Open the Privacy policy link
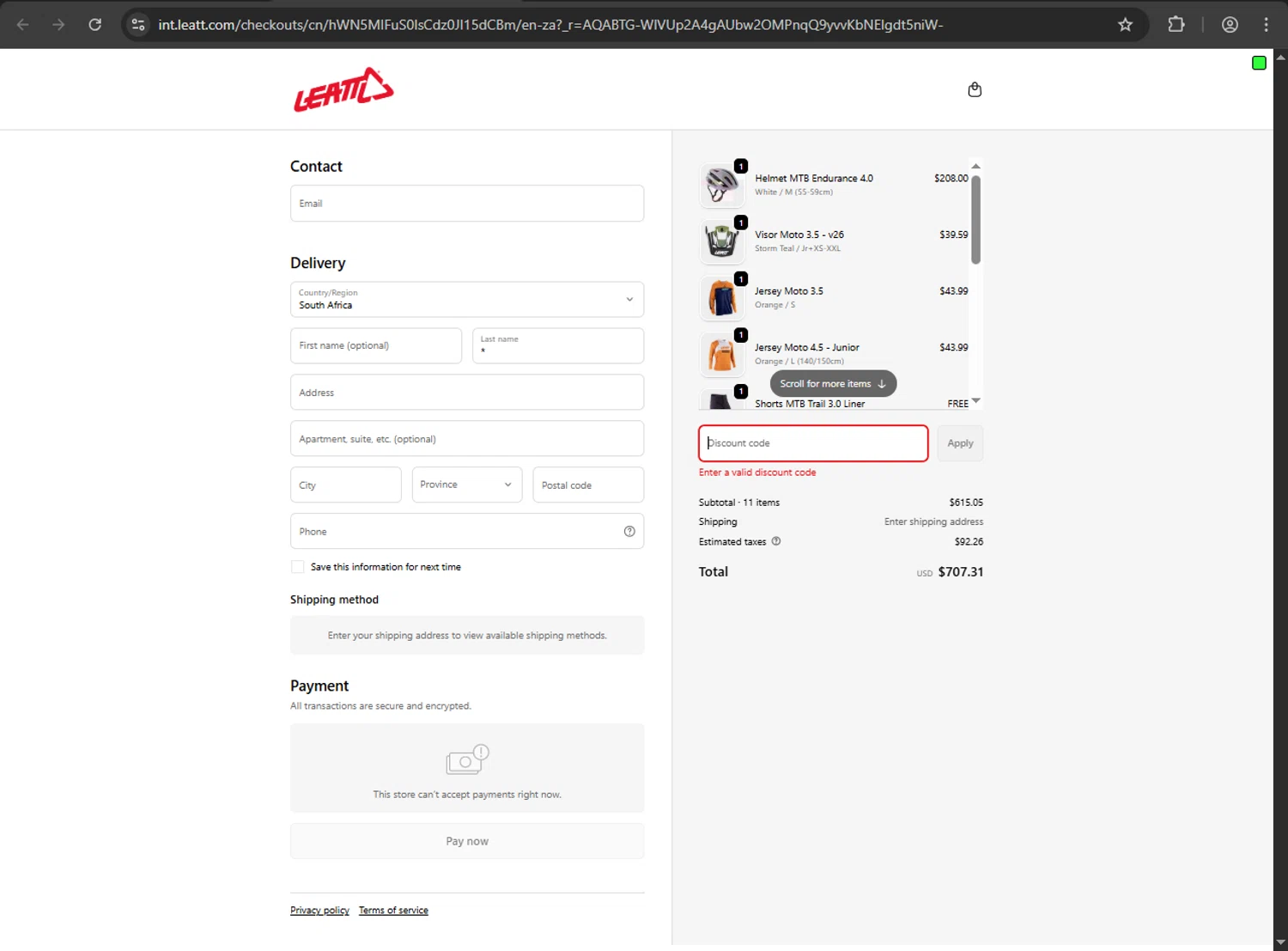Screen dimensions: 1288x951 [319, 911]
